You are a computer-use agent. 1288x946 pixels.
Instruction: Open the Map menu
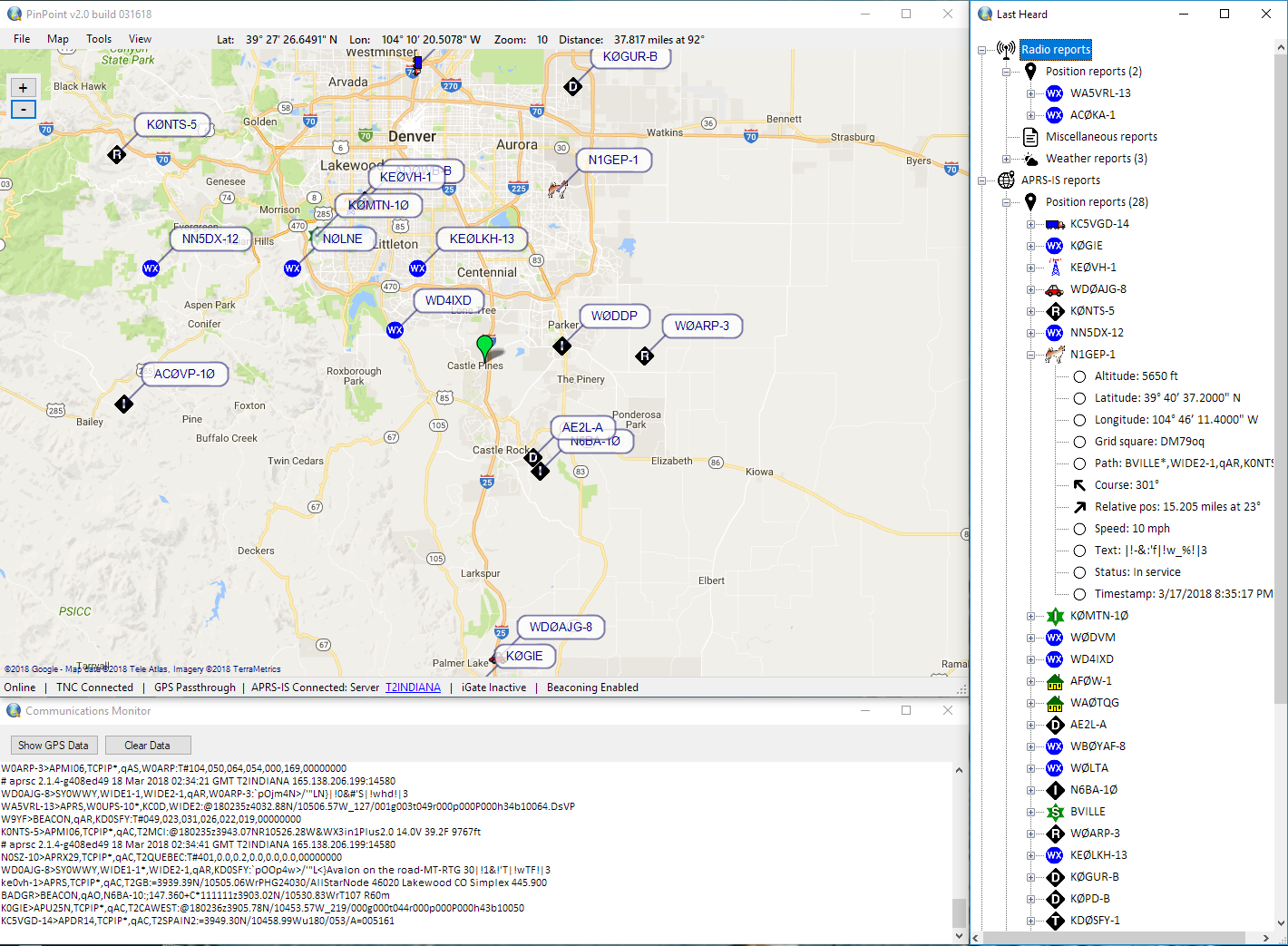pyautogui.click(x=57, y=39)
